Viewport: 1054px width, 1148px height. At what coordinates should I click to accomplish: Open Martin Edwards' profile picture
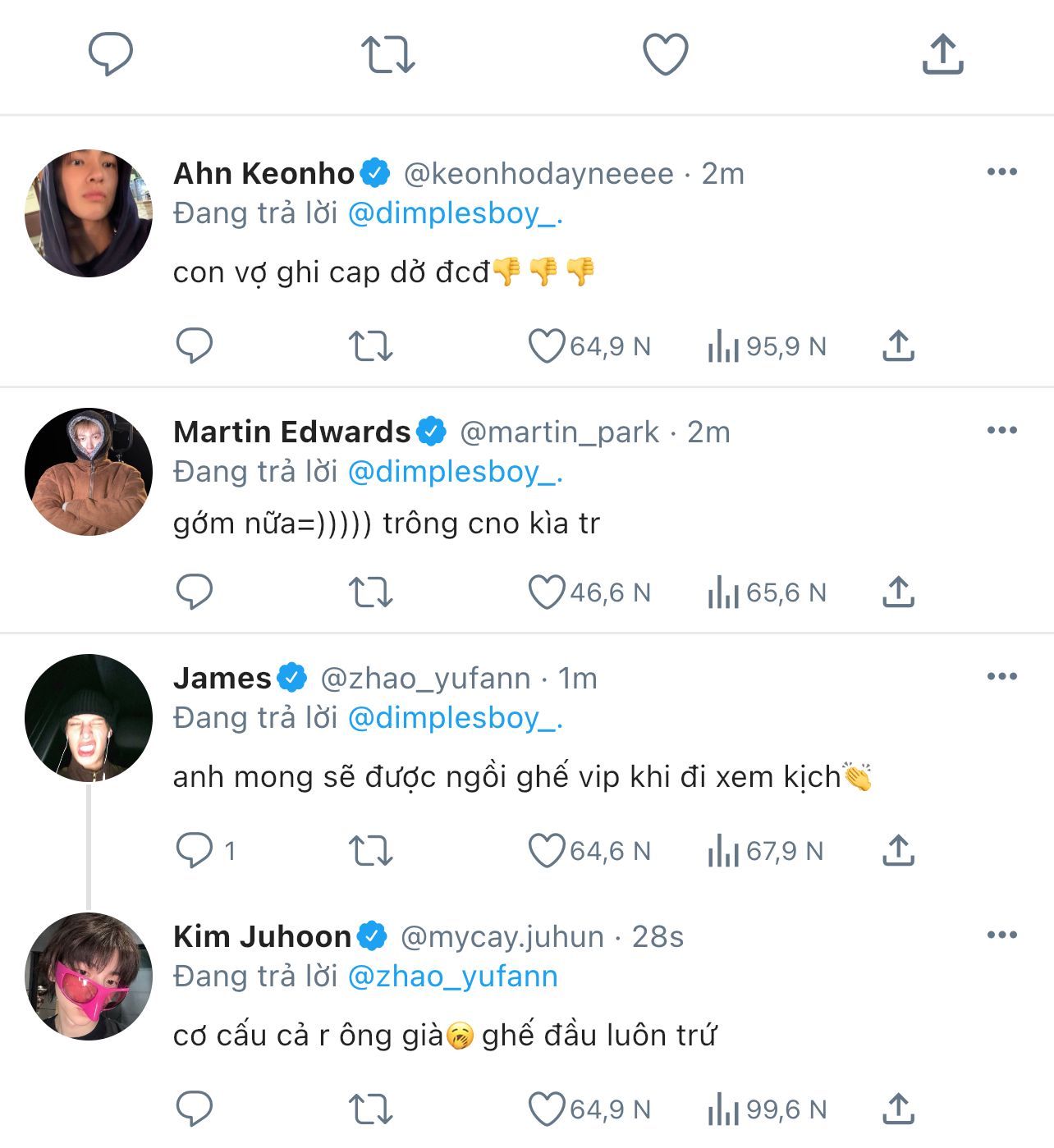(89, 472)
